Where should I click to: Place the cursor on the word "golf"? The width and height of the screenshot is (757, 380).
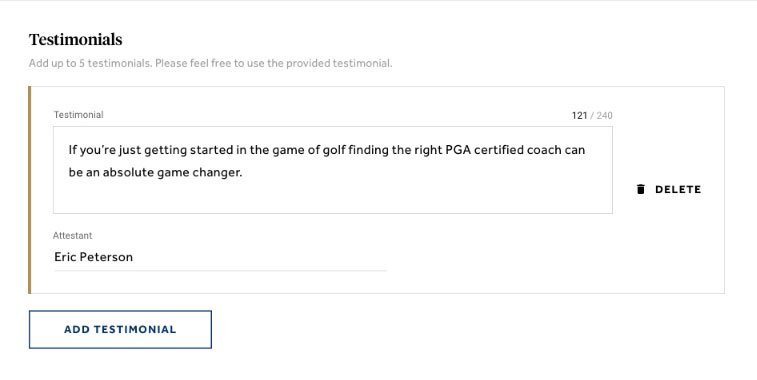tap(334, 150)
